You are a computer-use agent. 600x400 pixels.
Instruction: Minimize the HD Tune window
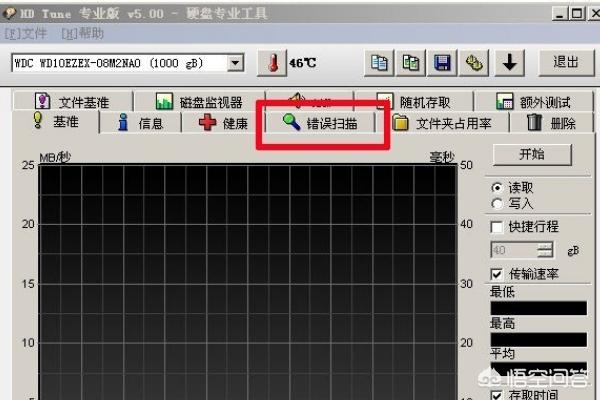tap(559, 14)
